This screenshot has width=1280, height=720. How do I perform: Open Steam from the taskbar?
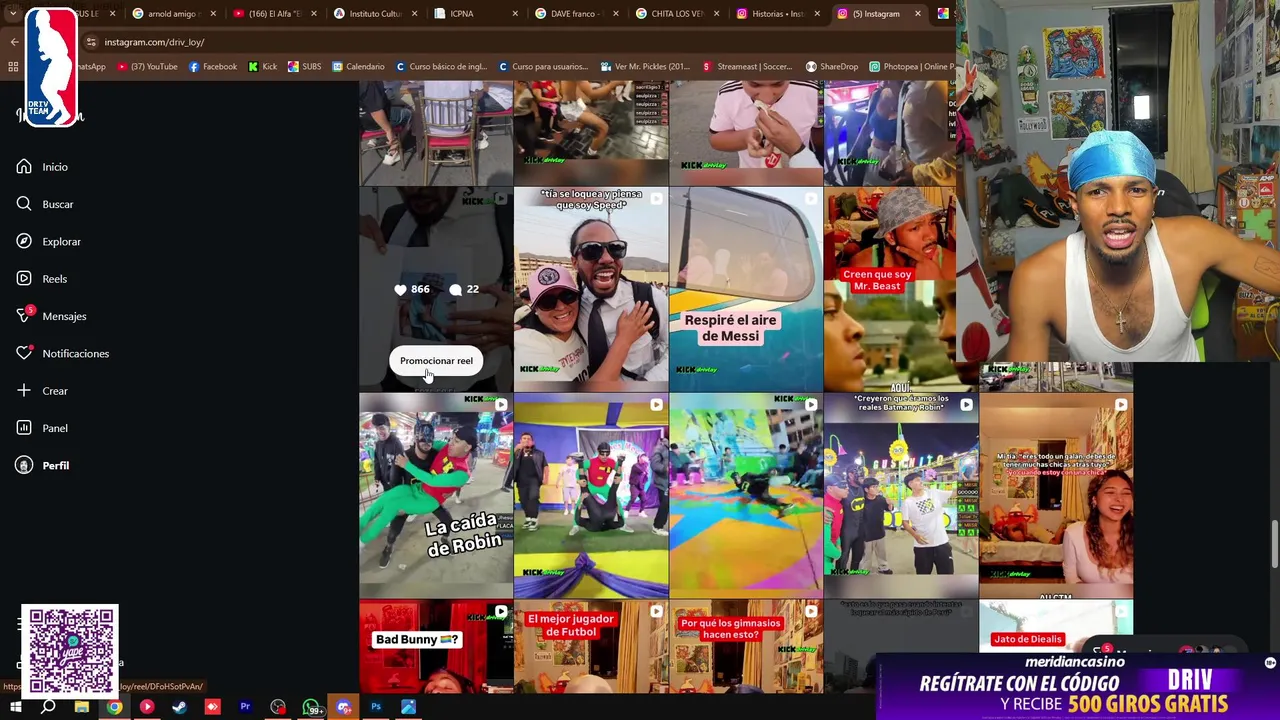(180, 707)
